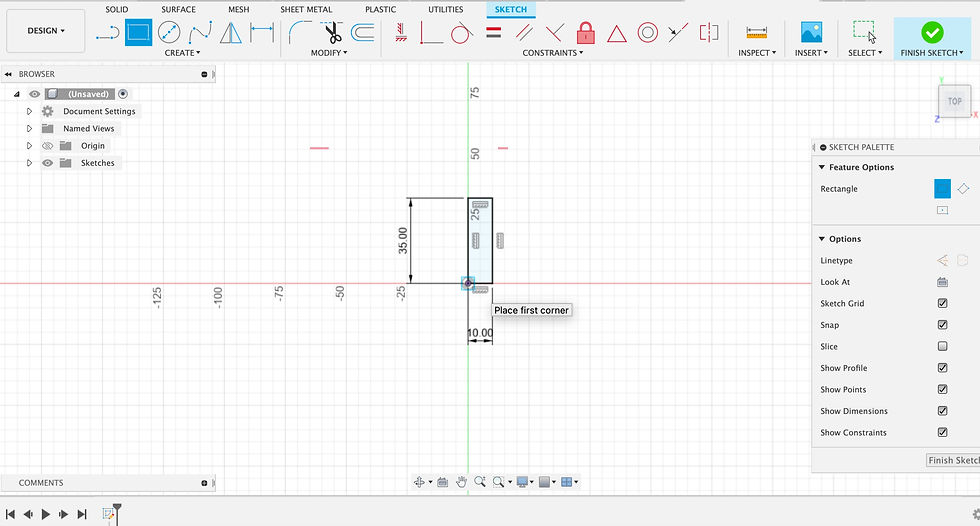Click Look At icon in Sketch Palette

point(942,282)
